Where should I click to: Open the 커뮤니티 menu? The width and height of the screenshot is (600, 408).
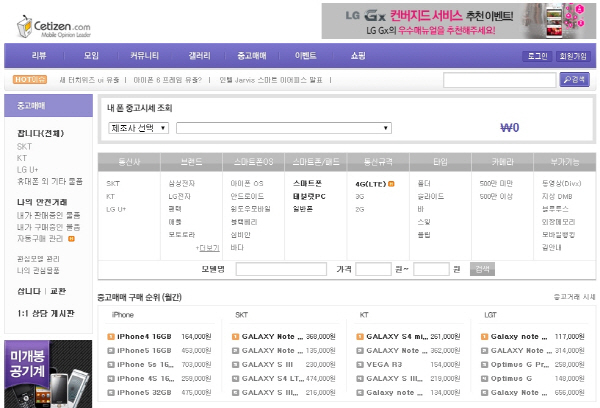point(144,55)
